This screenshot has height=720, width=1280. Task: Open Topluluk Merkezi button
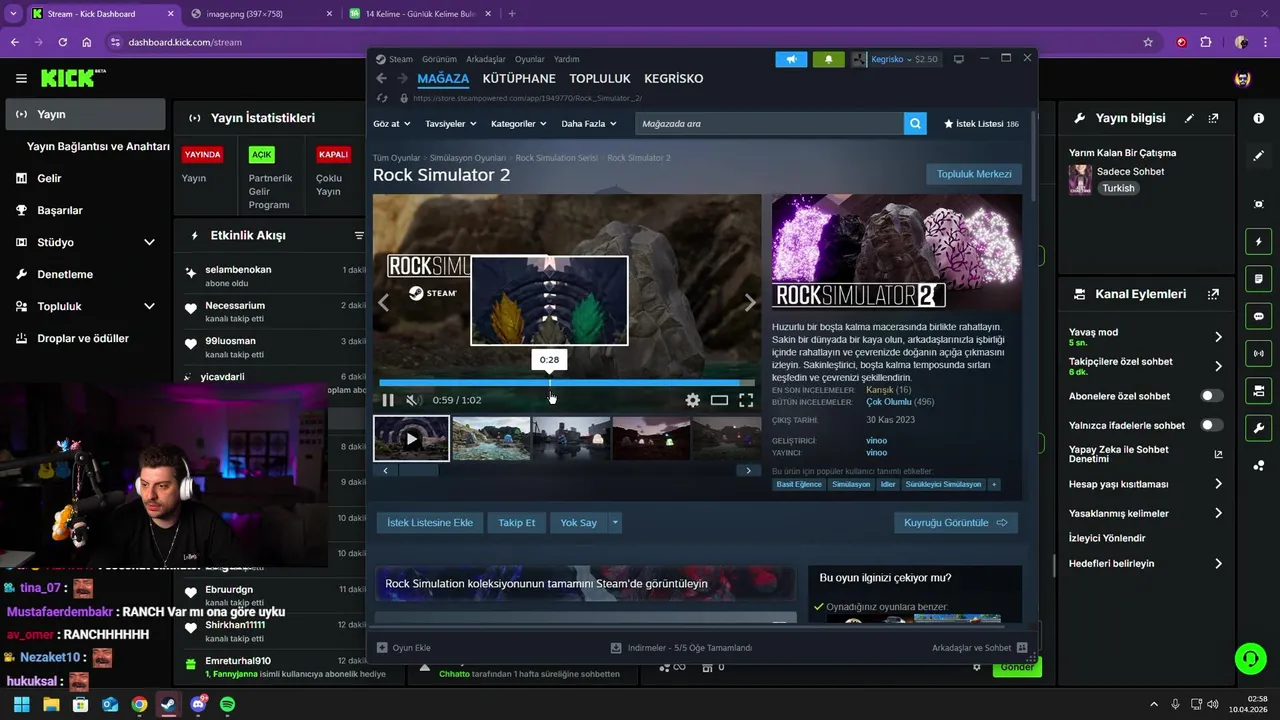point(974,174)
